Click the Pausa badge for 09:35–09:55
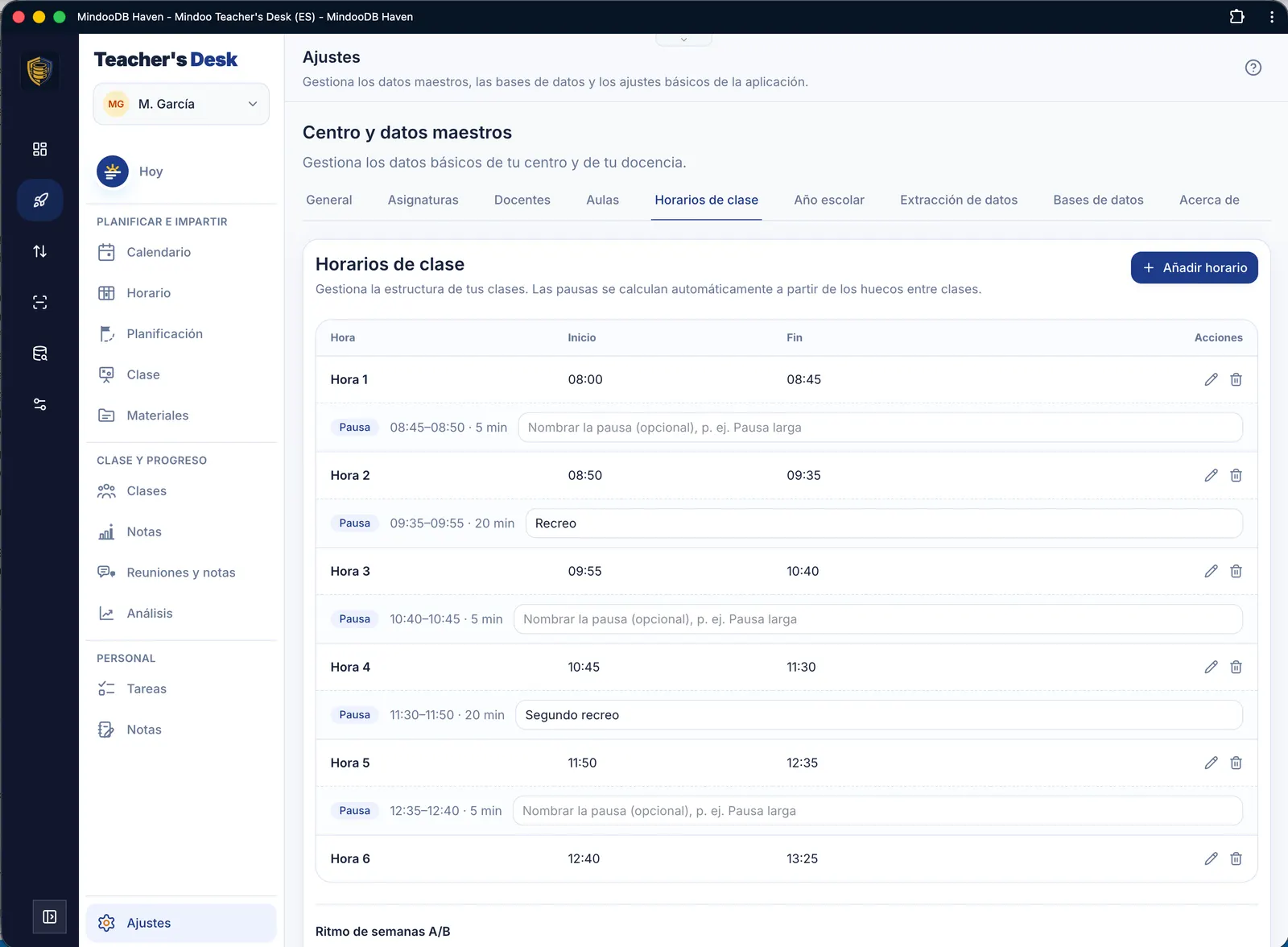Screen dimensions: 1288x947 point(354,523)
